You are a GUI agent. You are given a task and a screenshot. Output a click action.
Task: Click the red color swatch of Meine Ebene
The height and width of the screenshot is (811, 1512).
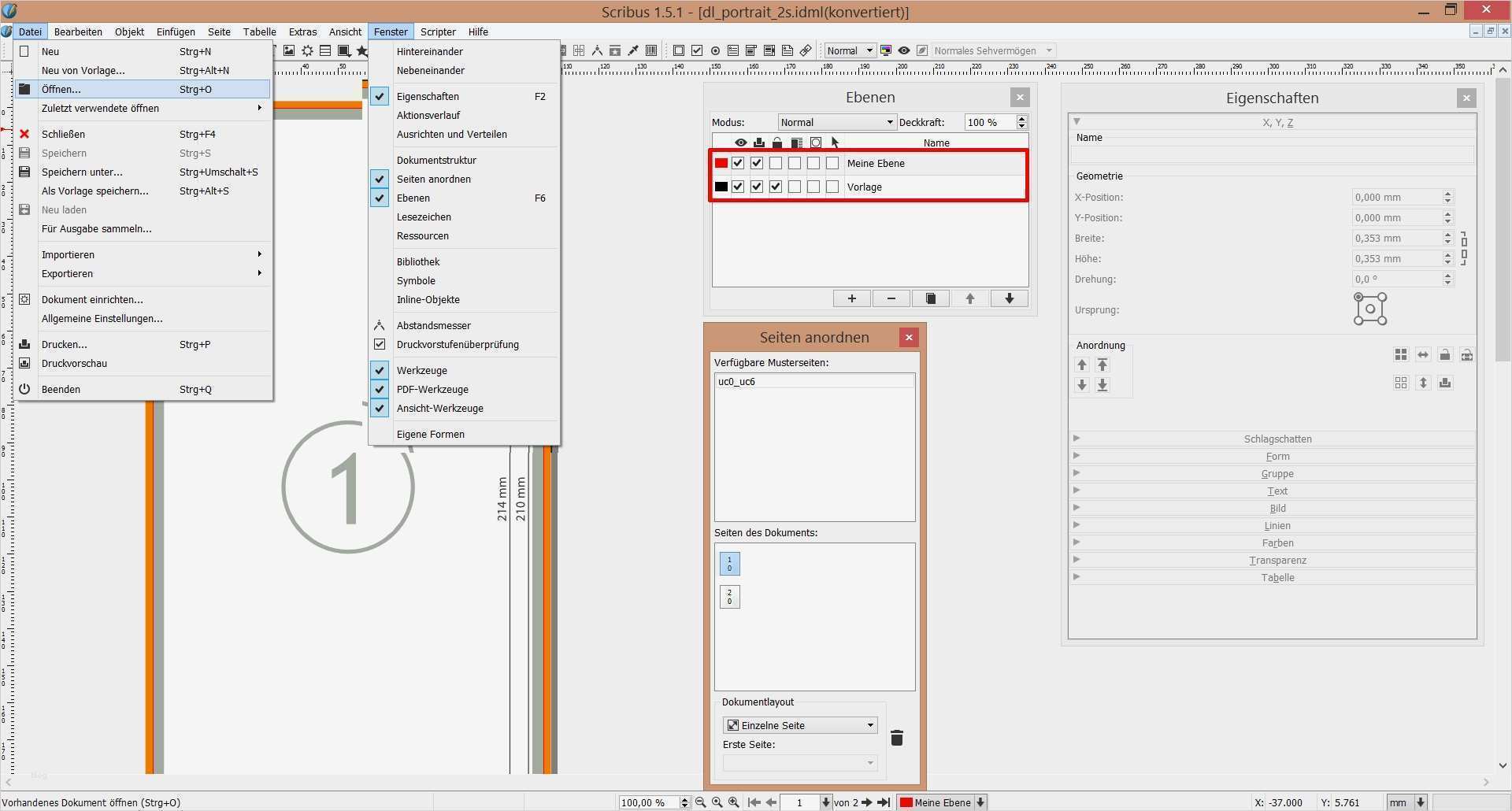721,163
